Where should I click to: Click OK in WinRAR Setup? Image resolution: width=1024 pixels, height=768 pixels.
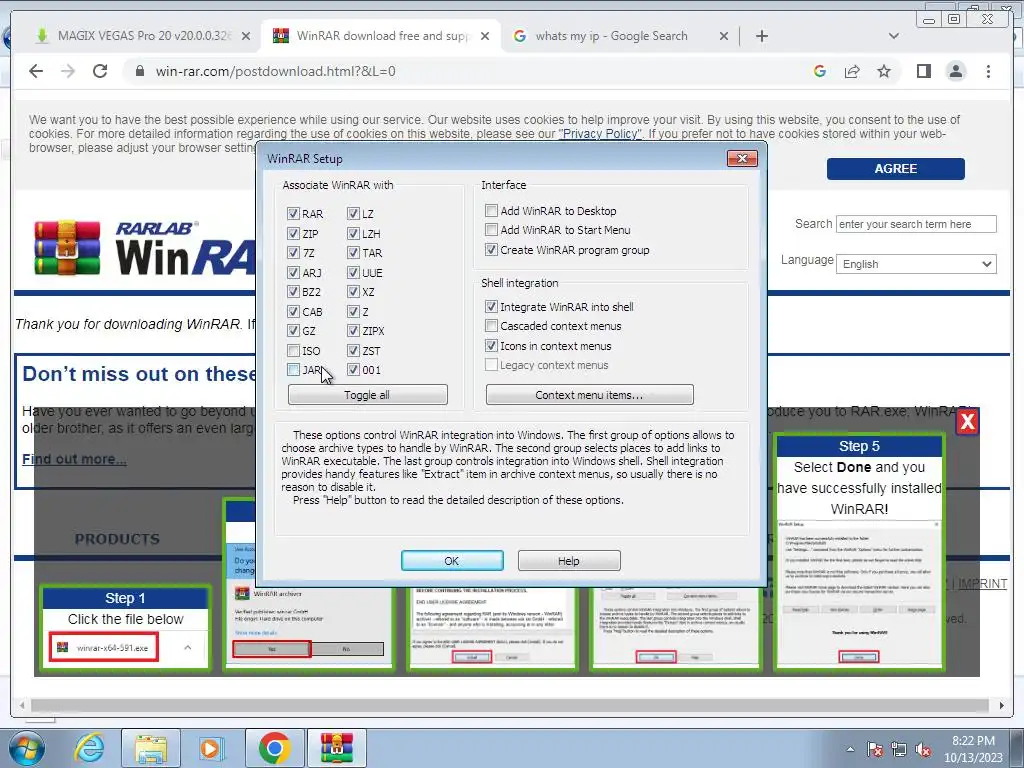click(x=452, y=560)
